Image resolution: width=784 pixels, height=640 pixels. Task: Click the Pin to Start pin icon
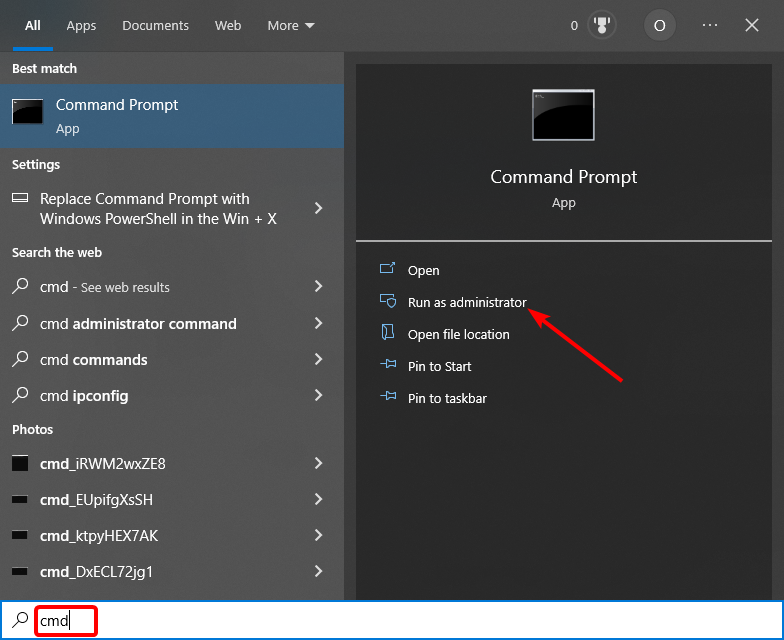click(388, 366)
